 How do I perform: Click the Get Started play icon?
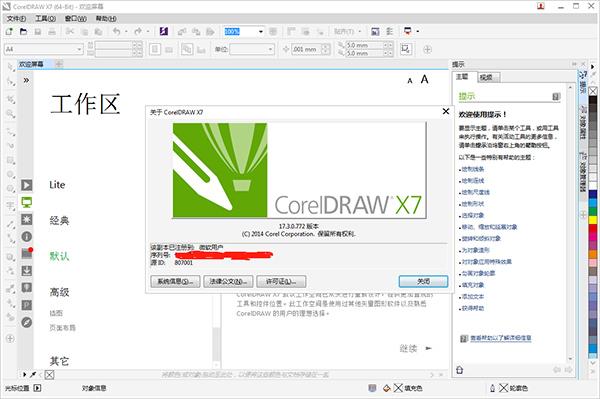pos(26,185)
